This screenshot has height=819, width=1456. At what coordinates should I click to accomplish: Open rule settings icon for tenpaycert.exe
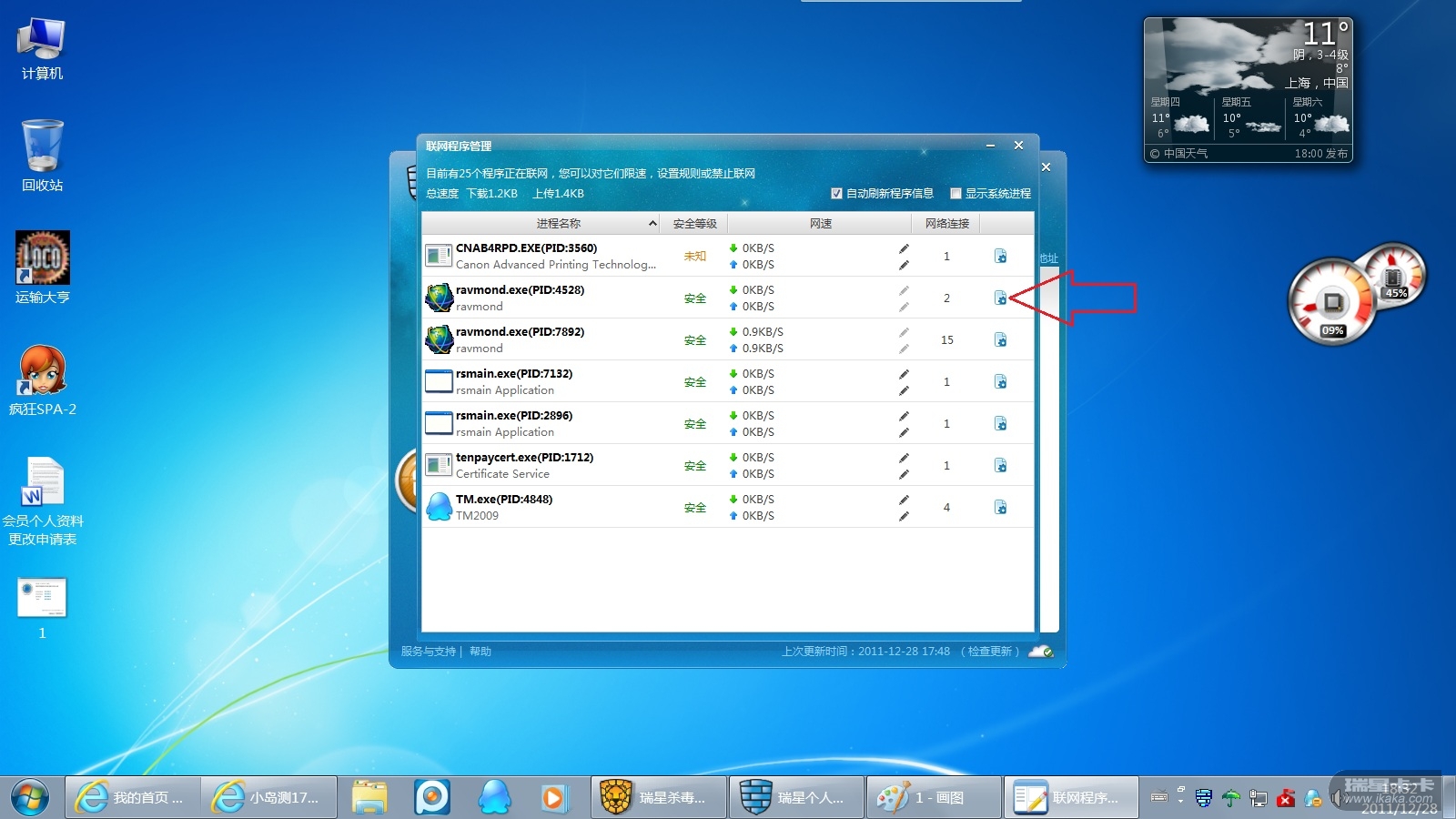1000,465
